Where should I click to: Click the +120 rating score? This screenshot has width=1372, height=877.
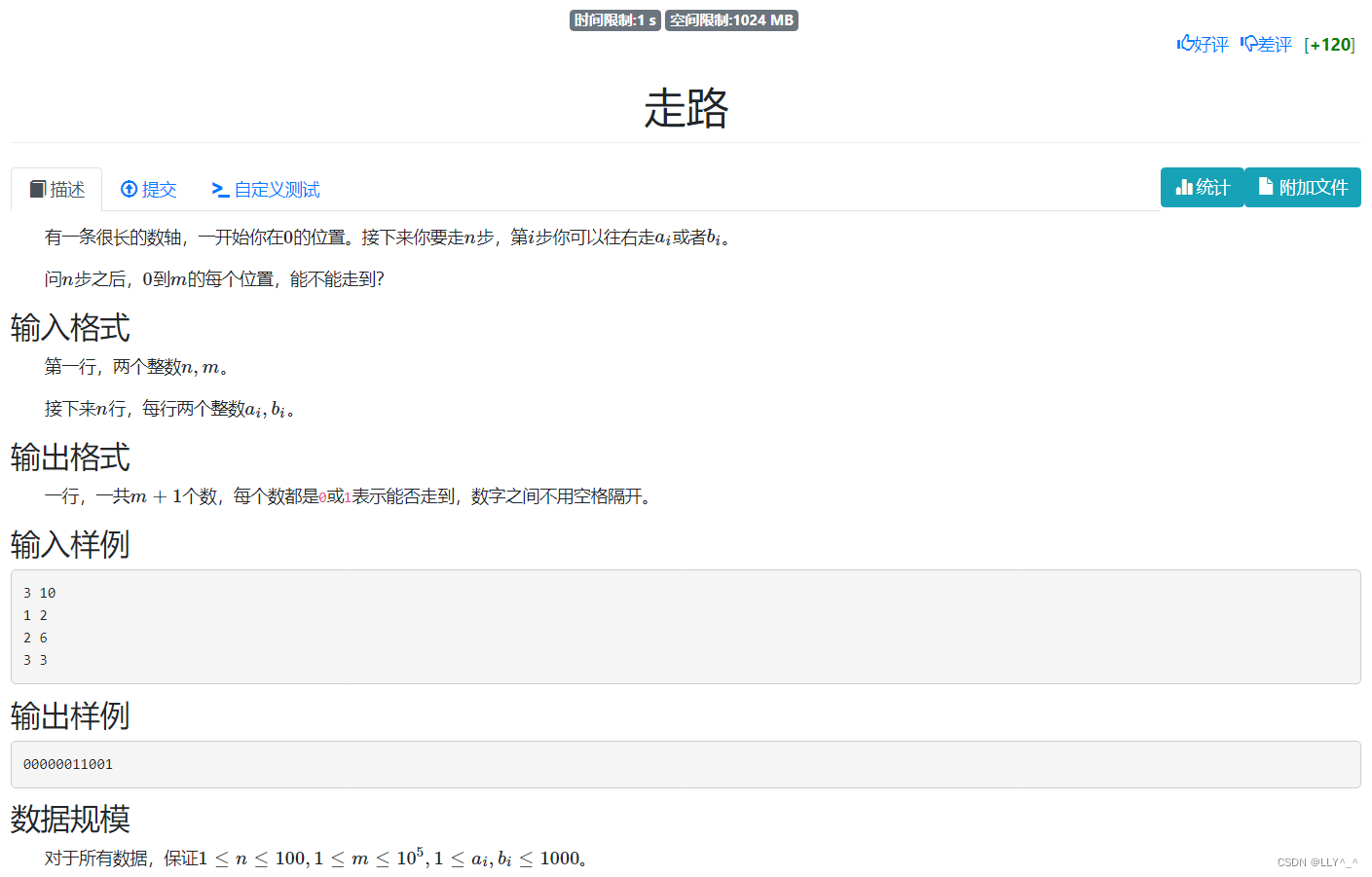(1330, 45)
